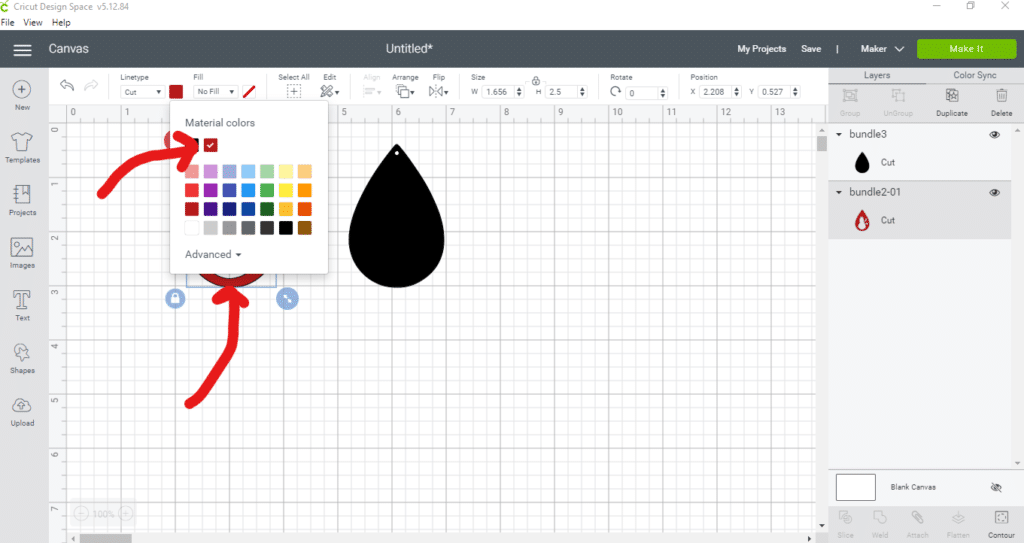The height and width of the screenshot is (543, 1024).
Task: Open the Templates panel from sidebar
Action: click(x=22, y=145)
